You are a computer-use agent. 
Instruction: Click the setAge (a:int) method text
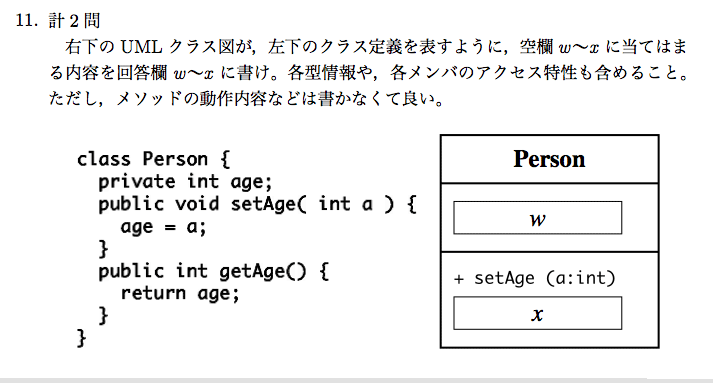(544, 278)
